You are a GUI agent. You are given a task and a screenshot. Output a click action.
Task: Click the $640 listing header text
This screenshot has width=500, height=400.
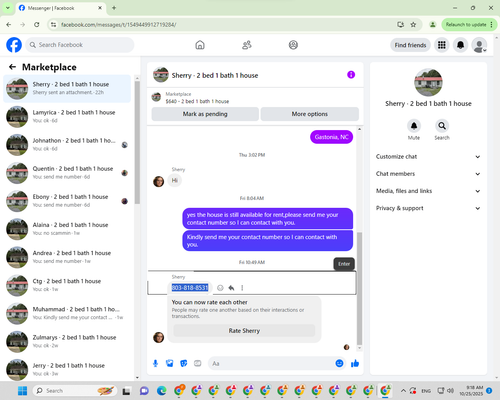[197, 101]
